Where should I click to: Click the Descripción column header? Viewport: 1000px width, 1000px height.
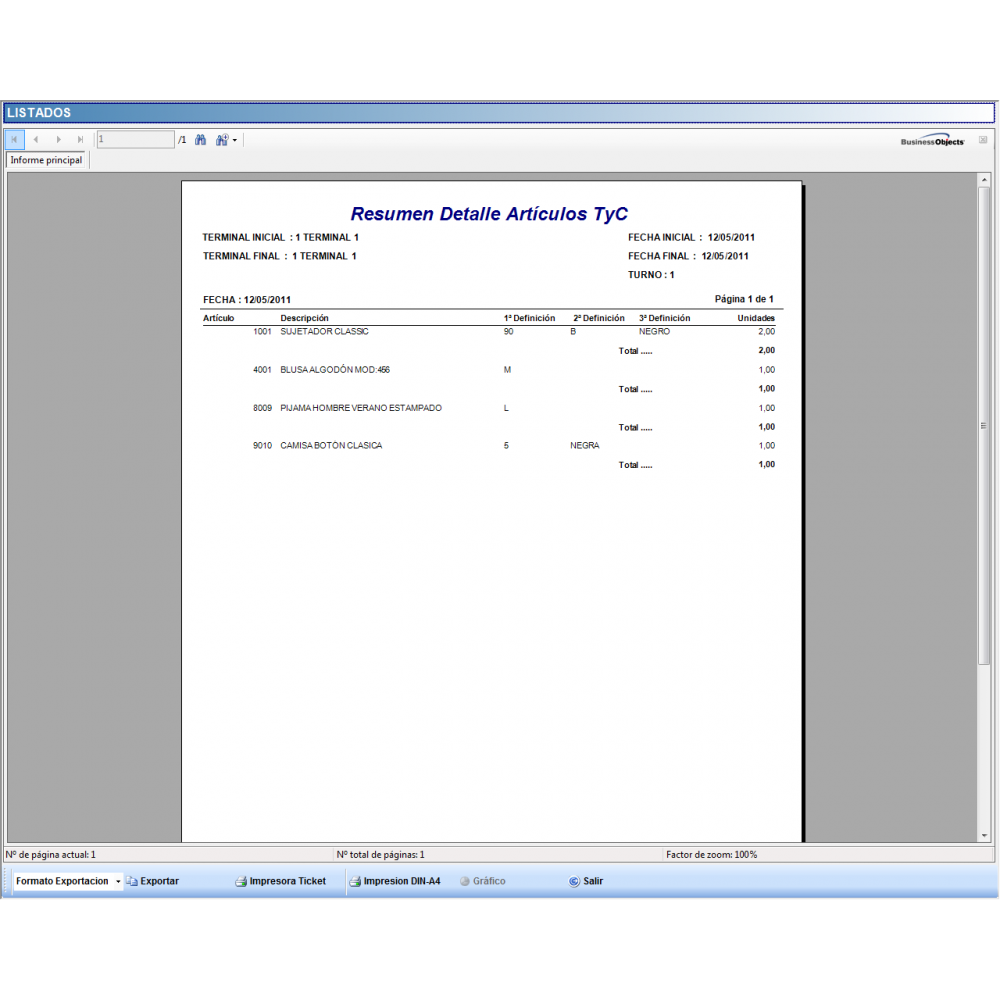(304, 318)
